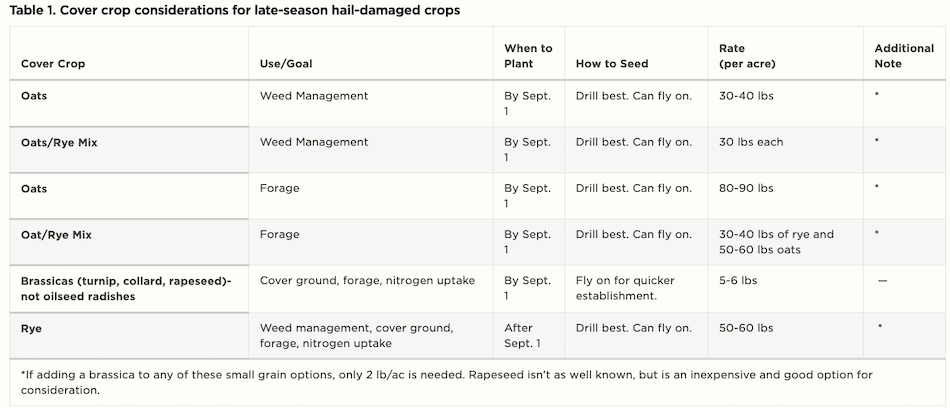Click the "Oats/Rye Mix" weed management row label
Viewport: 950px width, 408px height.
[x=59, y=142]
